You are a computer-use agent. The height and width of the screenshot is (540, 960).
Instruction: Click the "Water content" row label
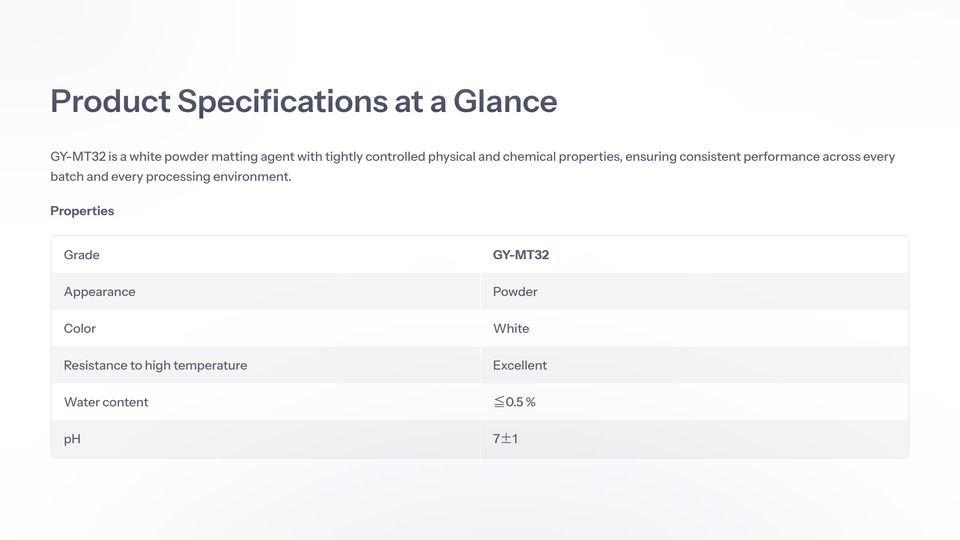[106, 402]
